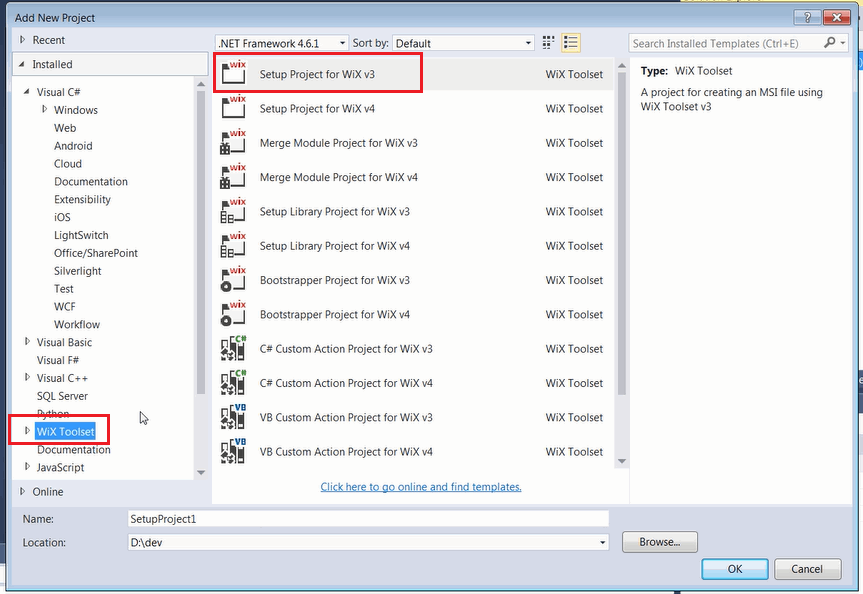Click the template list scrollbar down arrow
This screenshot has width=863, height=594.
(622, 461)
